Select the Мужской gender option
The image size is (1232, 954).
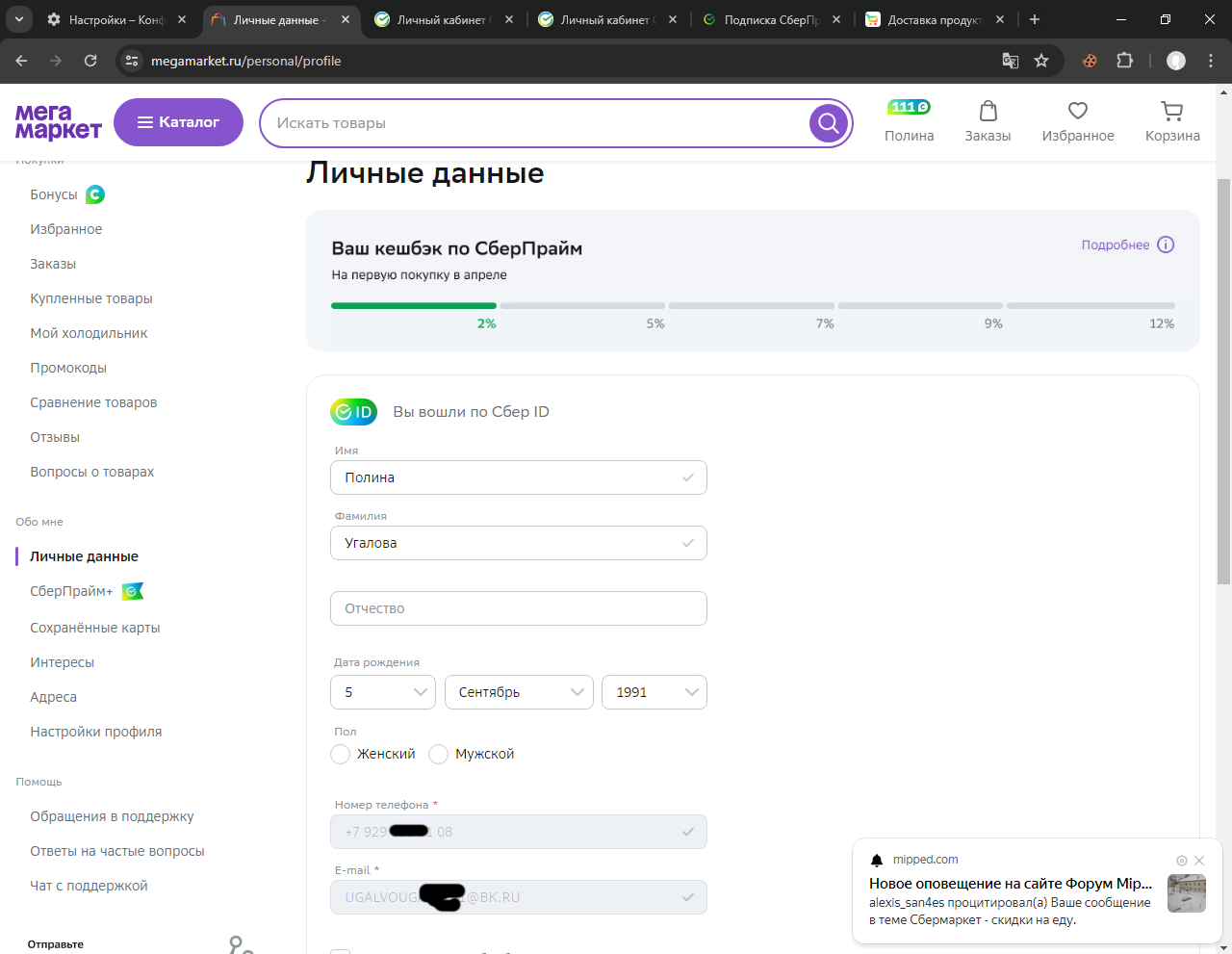pos(438,754)
